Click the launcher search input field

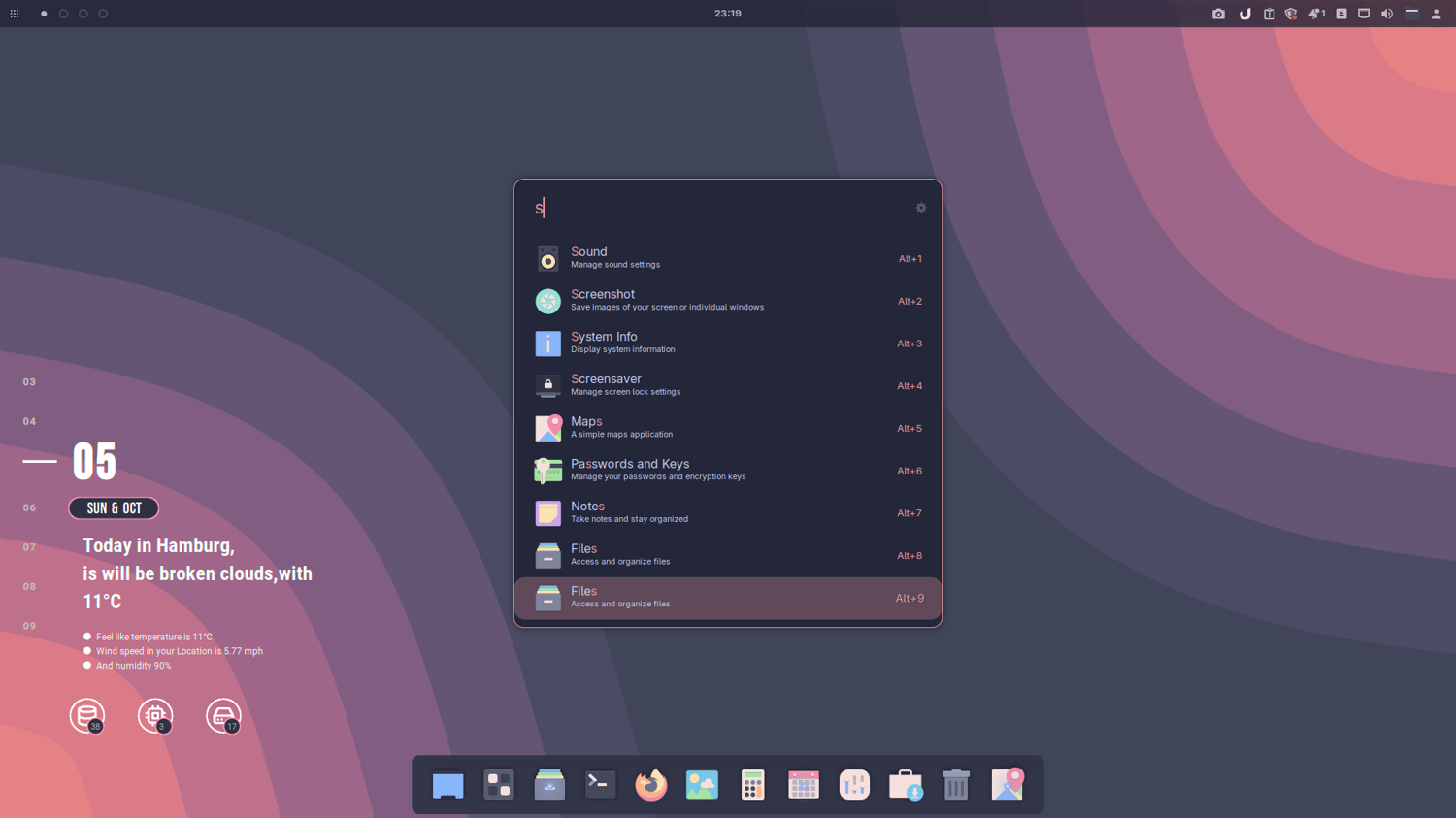pos(718,208)
